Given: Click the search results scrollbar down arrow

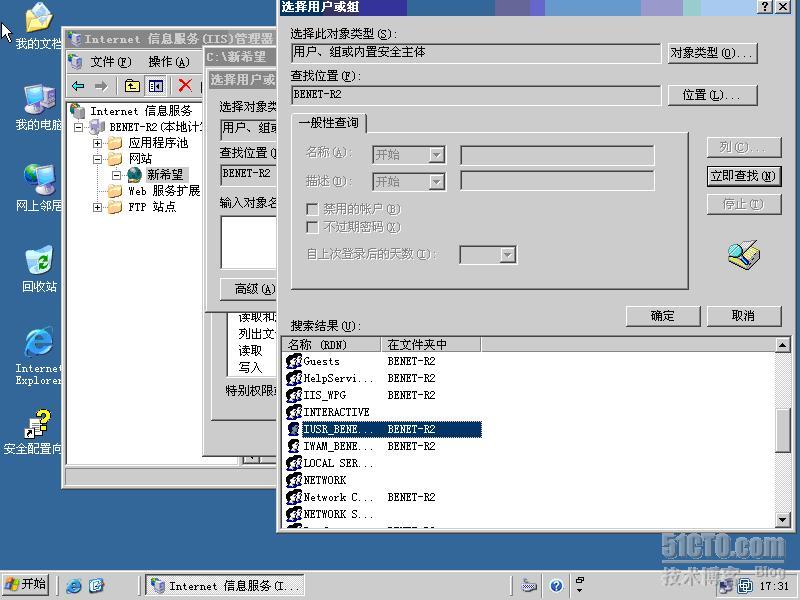Looking at the screenshot, I should pos(783,520).
